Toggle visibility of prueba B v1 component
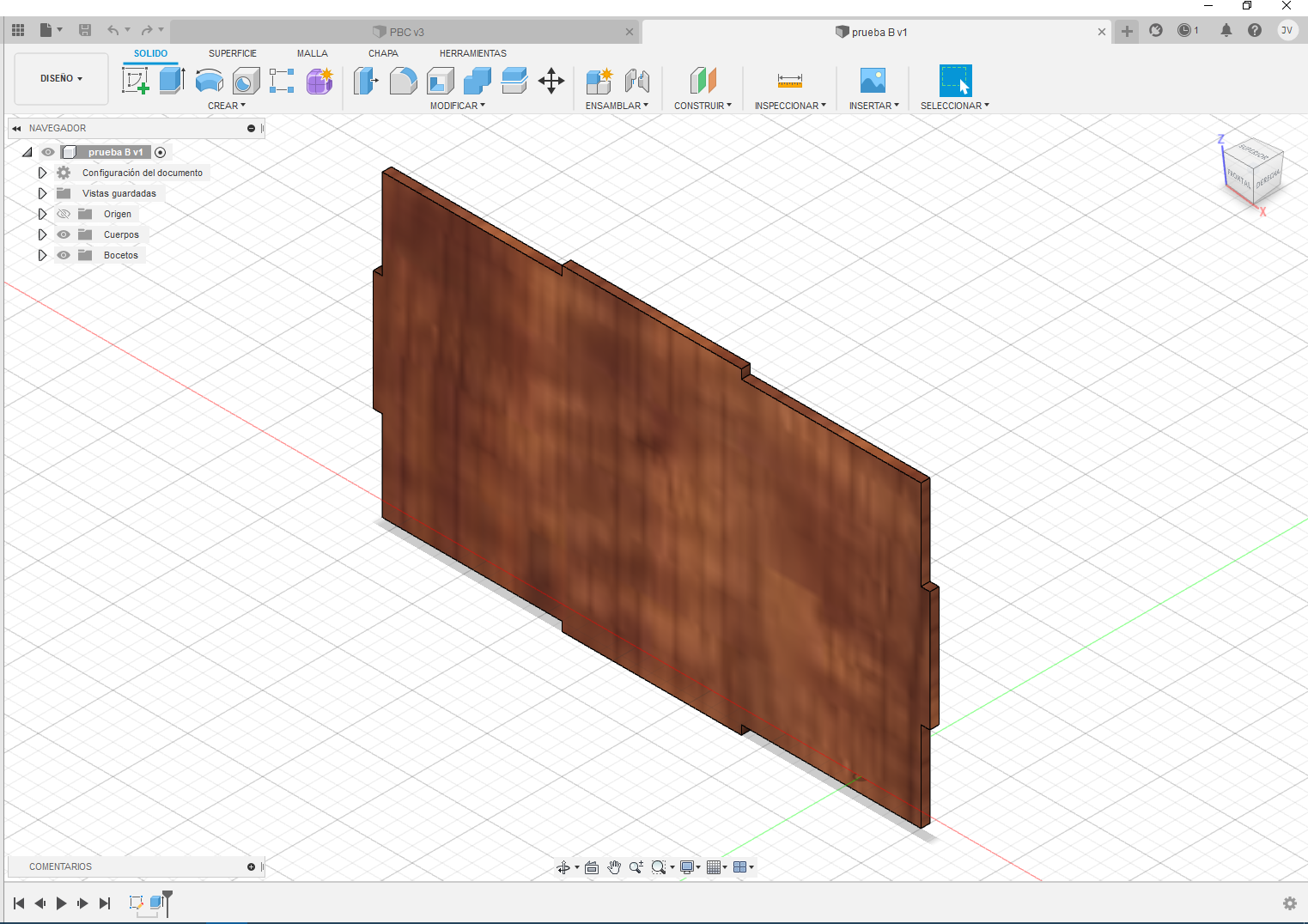This screenshot has width=1308, height=924. 48,152
